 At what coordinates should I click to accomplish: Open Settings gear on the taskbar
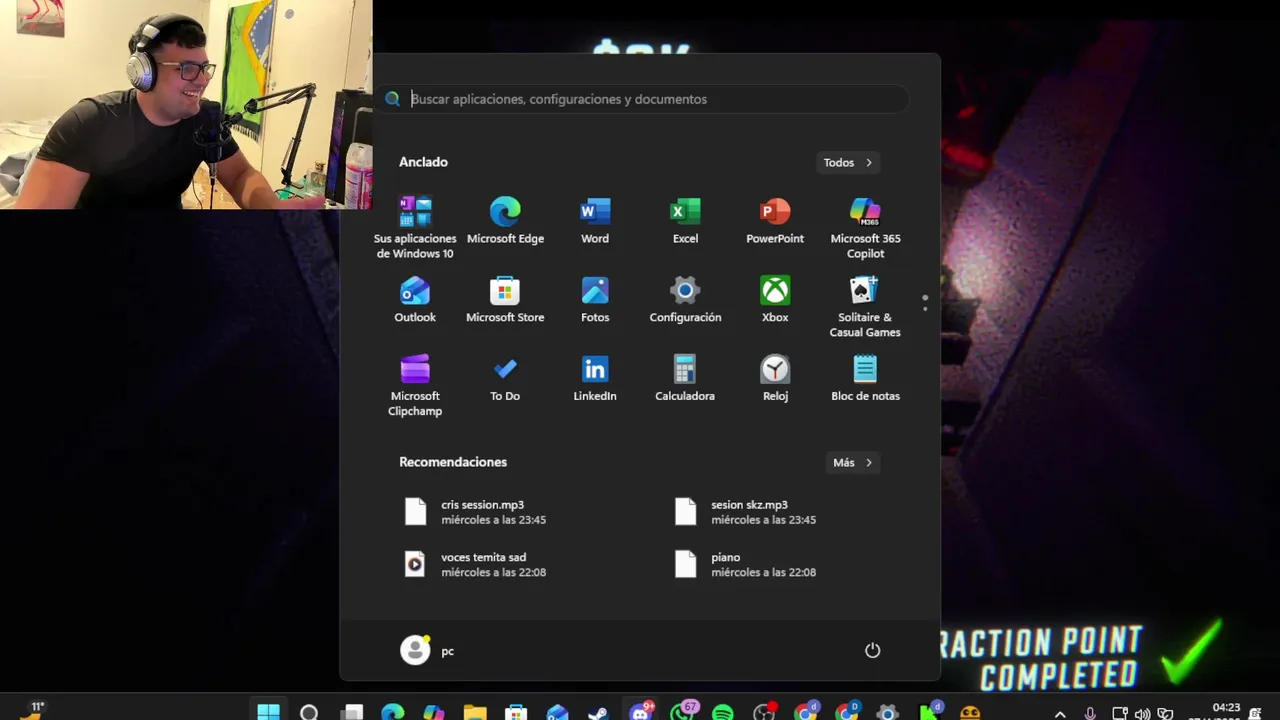[x=888, y=711]
